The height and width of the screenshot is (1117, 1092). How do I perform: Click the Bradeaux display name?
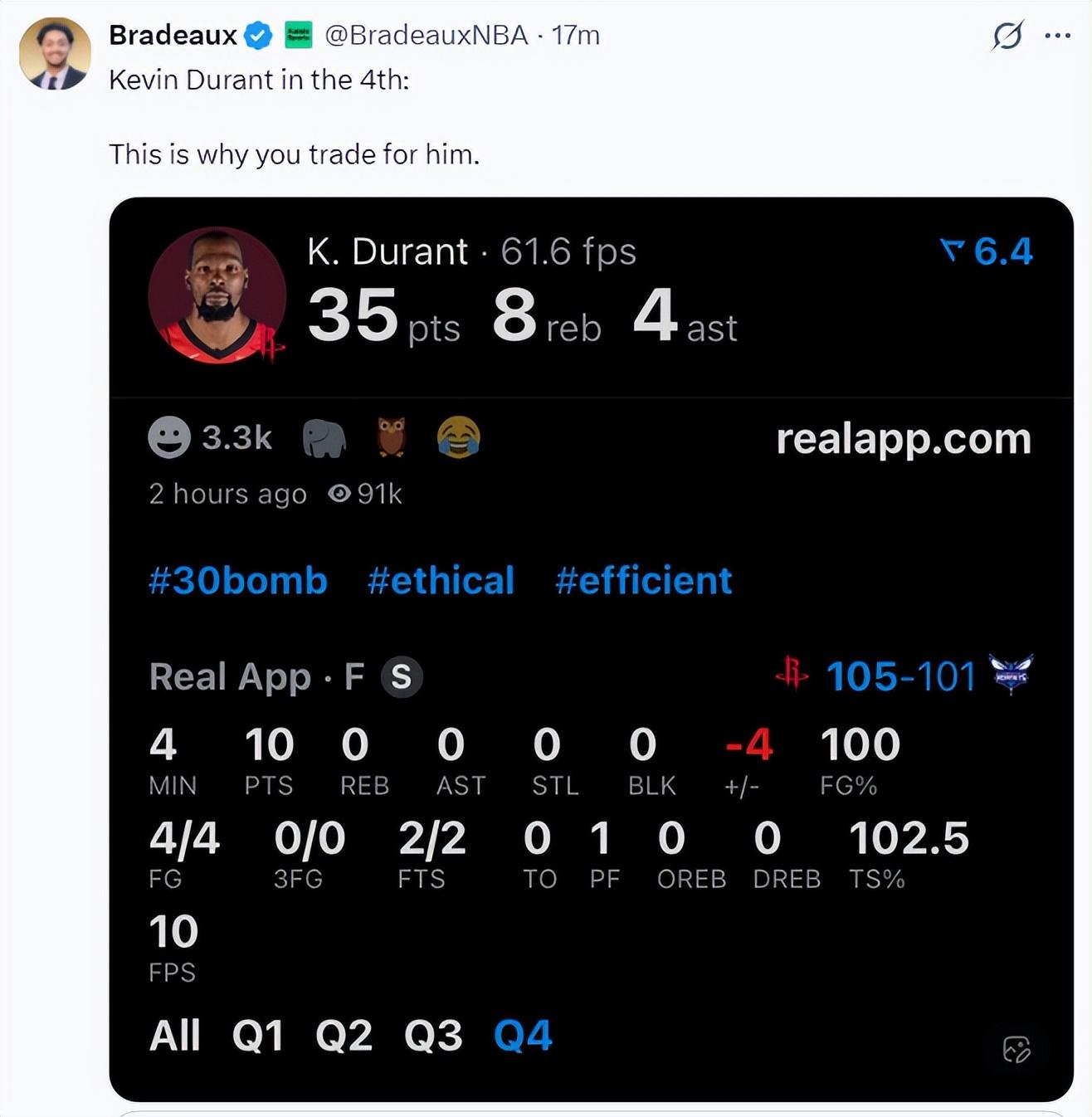coord(173,36)
